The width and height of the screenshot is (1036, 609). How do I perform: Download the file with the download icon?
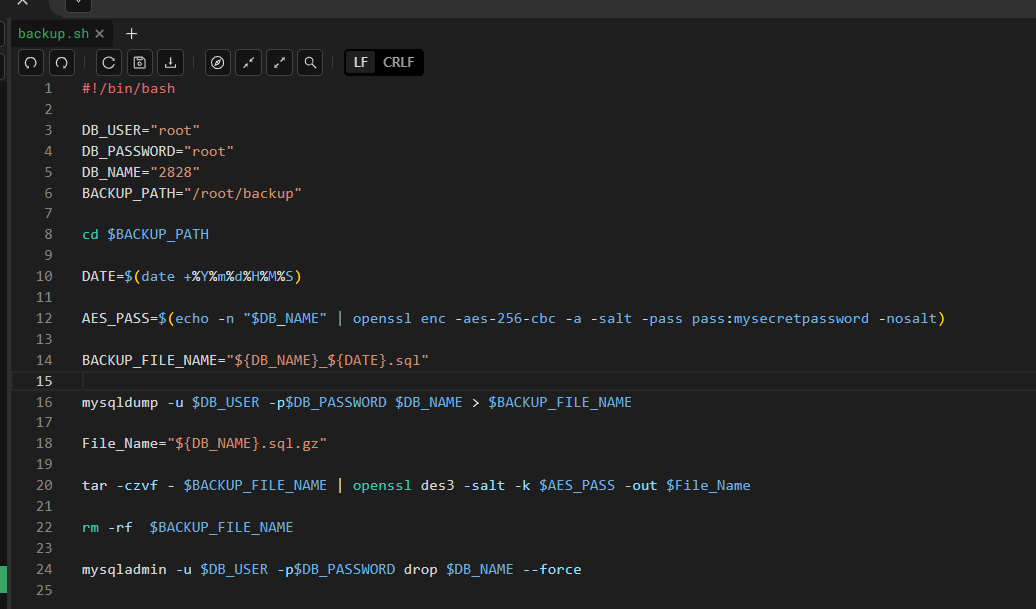click(x=170, y=63)
